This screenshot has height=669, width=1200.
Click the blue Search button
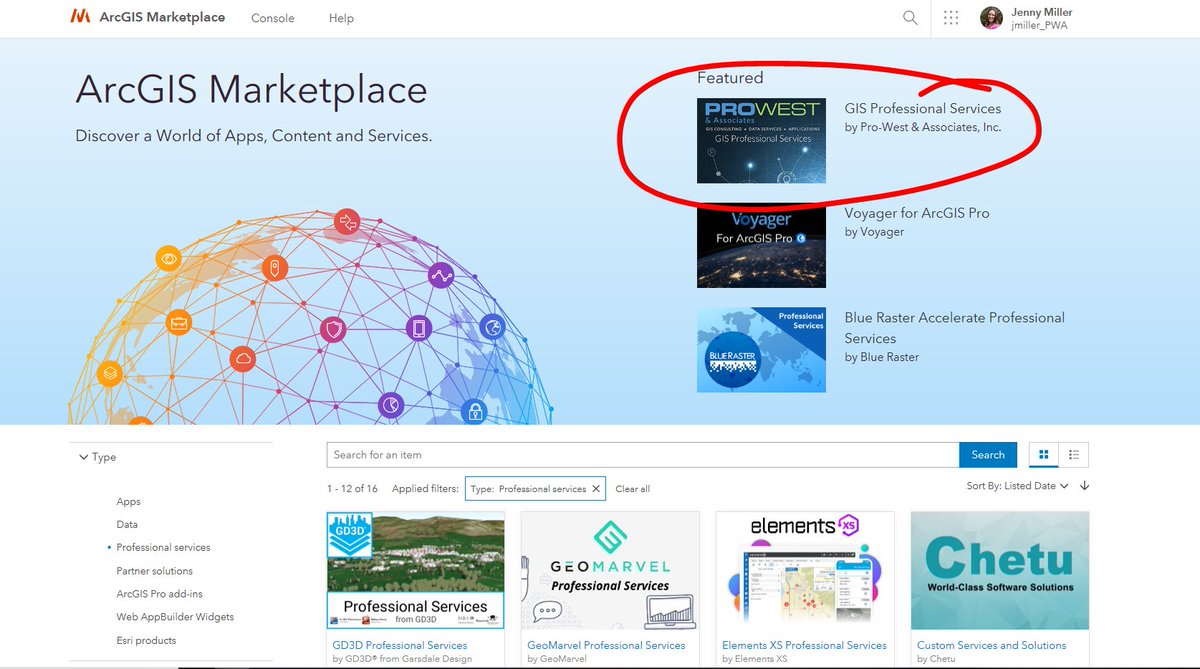tap(988, 455)
